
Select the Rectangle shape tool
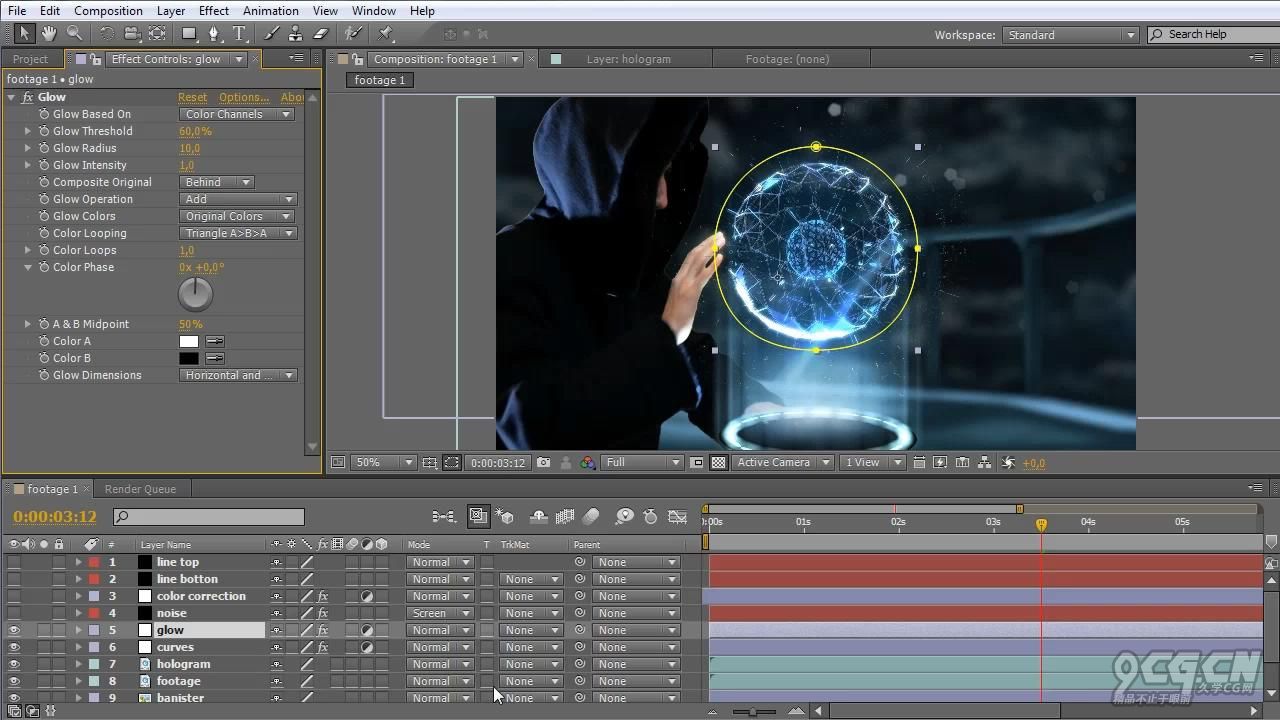tap(189, 34)
